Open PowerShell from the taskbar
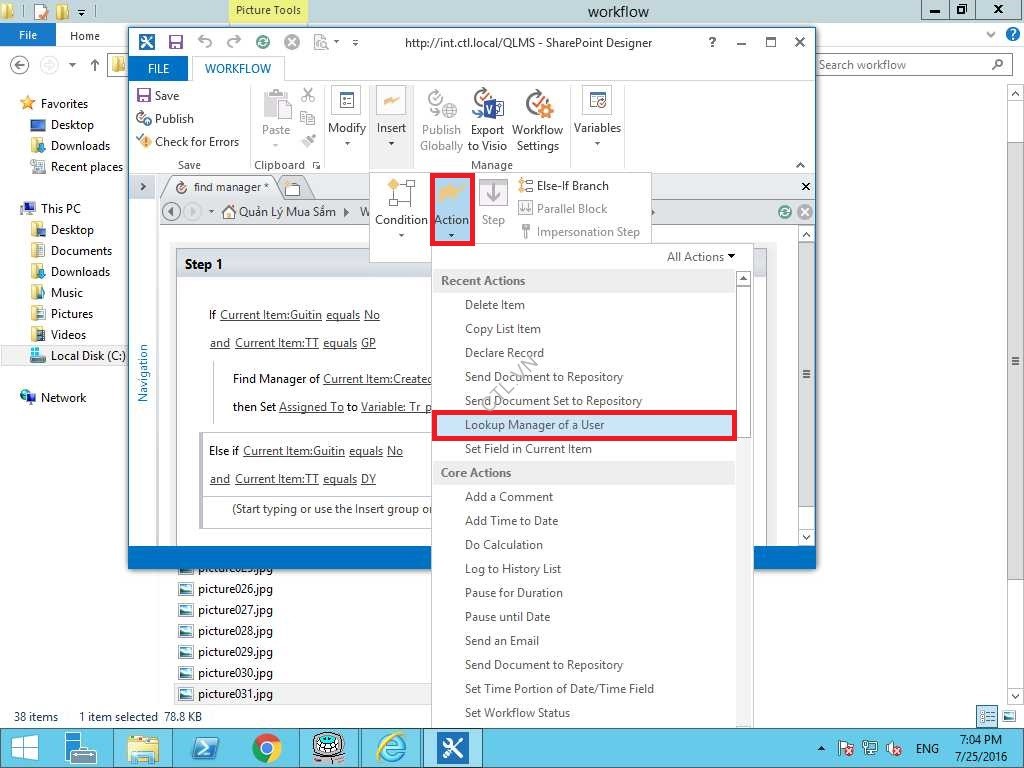Viewport: 1024px width, 768px height. [206, 747]
